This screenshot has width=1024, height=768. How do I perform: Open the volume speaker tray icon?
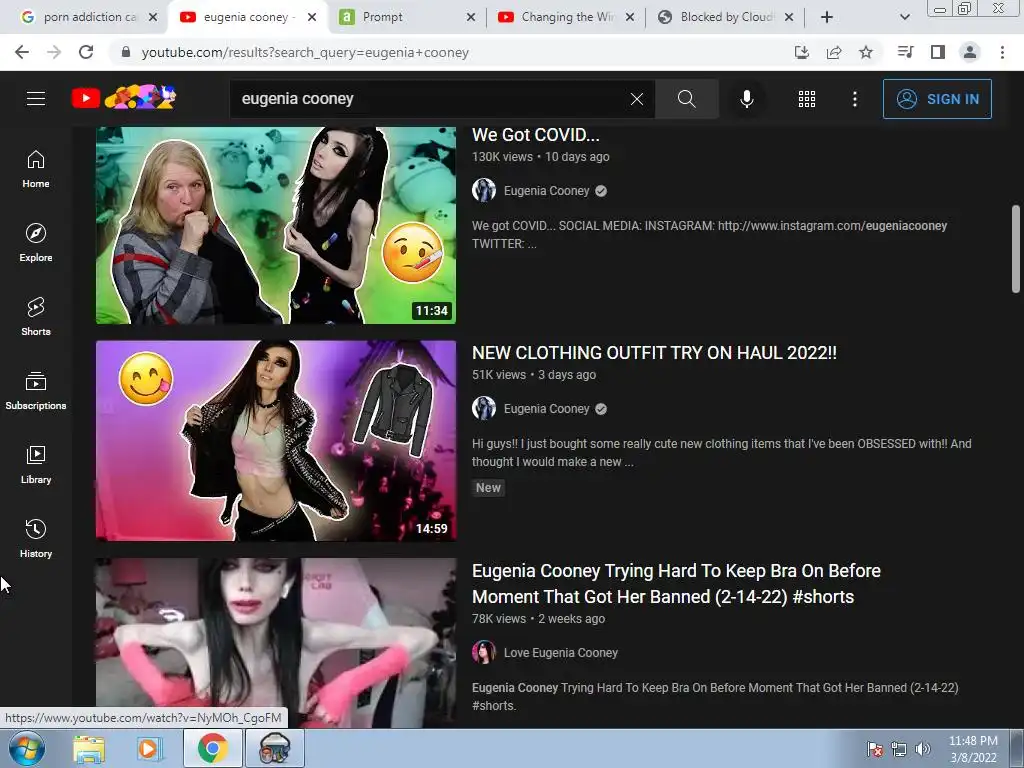(922, 749)
